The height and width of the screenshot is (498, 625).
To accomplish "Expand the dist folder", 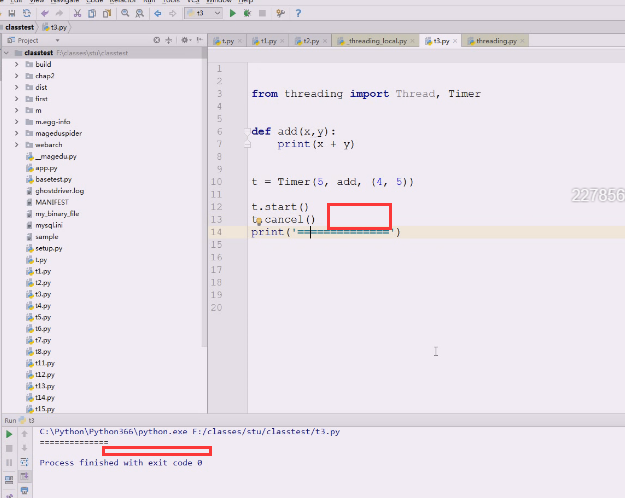I will click(16, 87).
